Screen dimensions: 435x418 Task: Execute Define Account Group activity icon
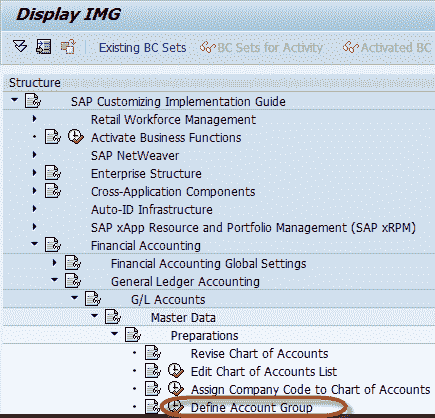[176, 407]
